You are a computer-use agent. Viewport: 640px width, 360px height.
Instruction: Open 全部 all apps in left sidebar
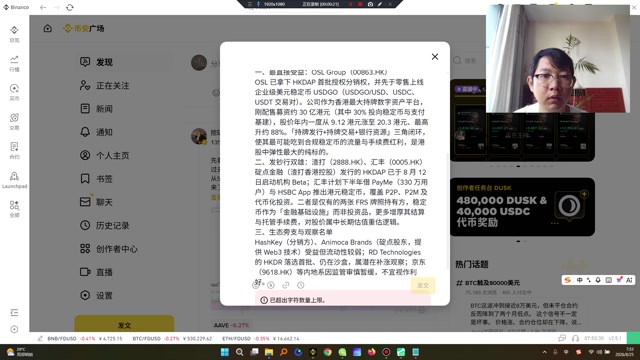pyautogui.click(x=14, y=209)
